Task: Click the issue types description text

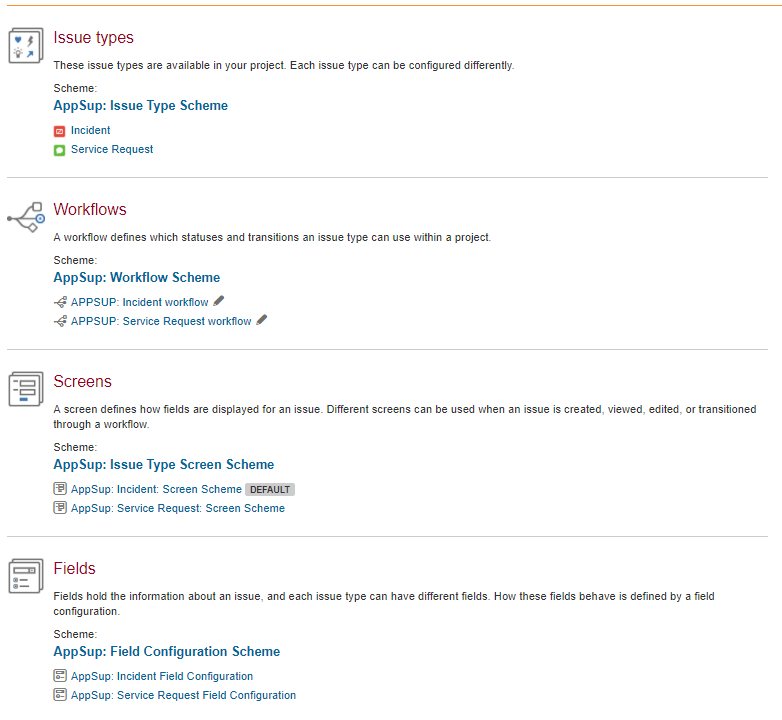Action: pyautogui.click(x=284, y=66)
